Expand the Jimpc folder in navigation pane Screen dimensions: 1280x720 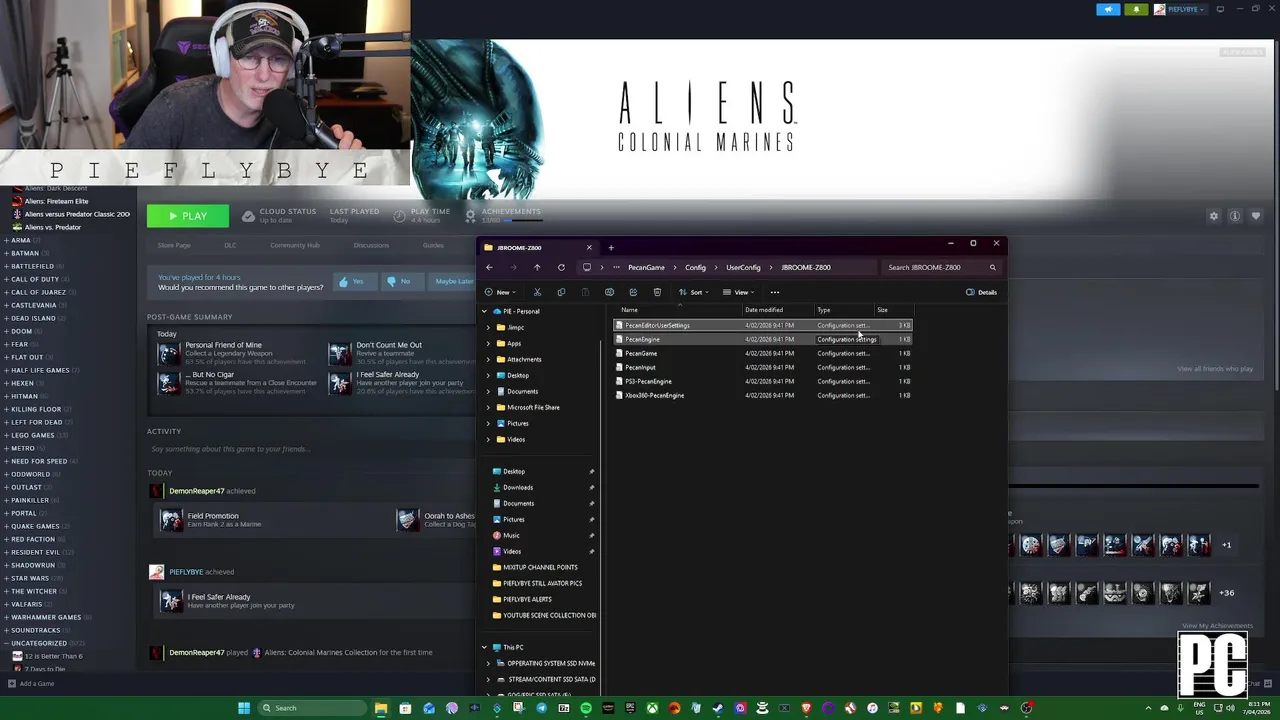(489, 327)
